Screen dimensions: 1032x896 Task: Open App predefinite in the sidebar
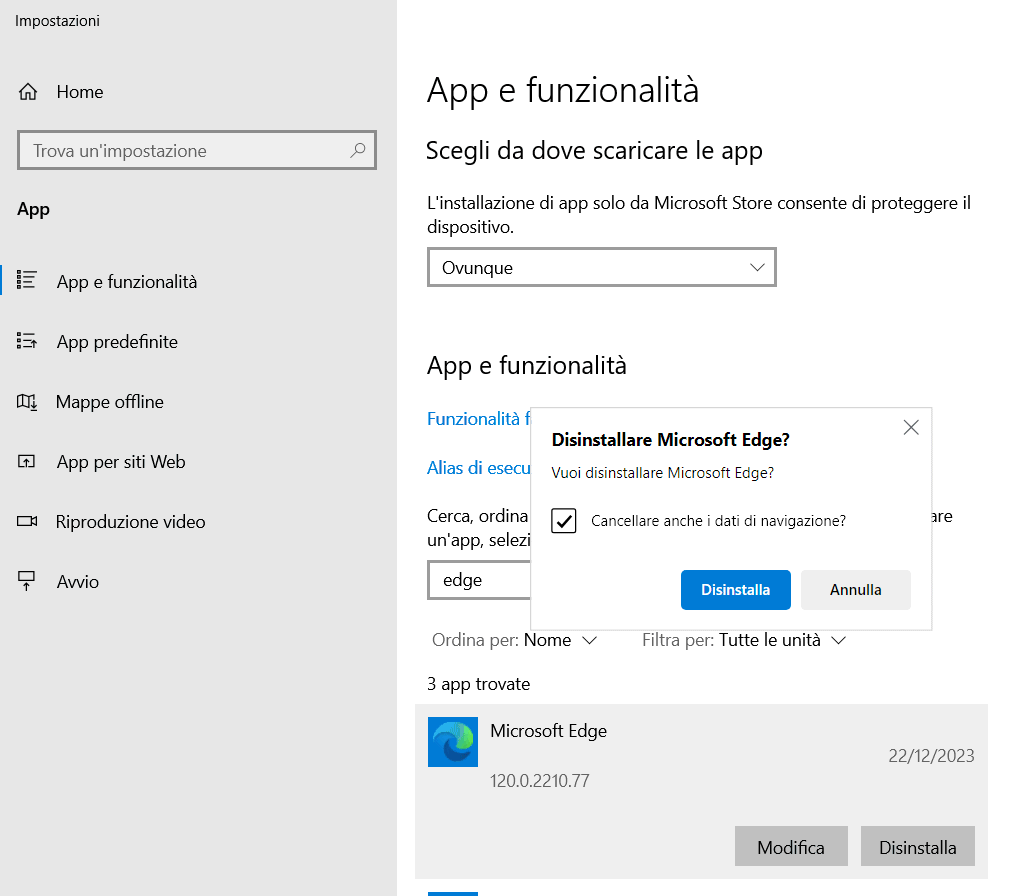117,342
